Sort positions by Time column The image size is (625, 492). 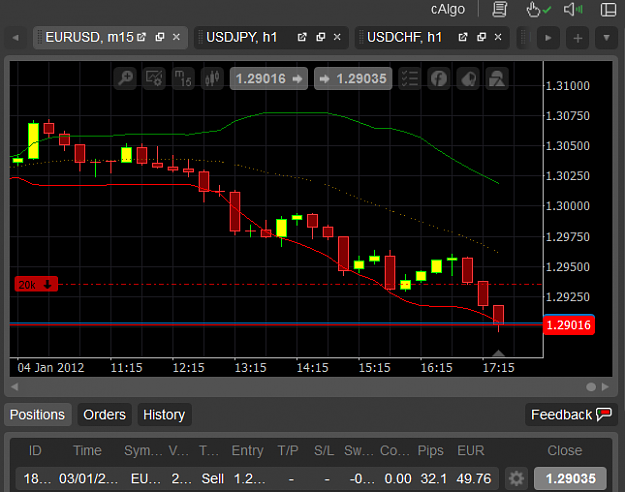tap(87, 451)
